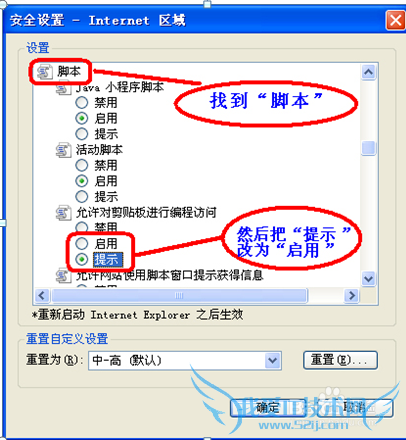Image resolution: width=406 pixels, height=440 pixels.
Task: Click the 允许网站使用脚本窗口 script icon
Action: [x=63, y=276]
